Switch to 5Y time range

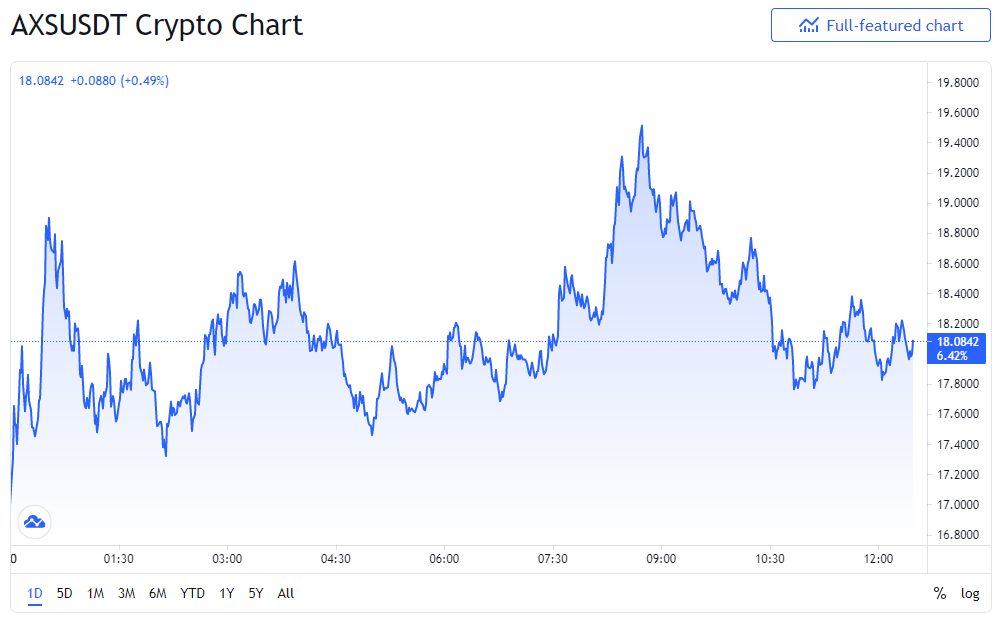[x=256, y=593]
